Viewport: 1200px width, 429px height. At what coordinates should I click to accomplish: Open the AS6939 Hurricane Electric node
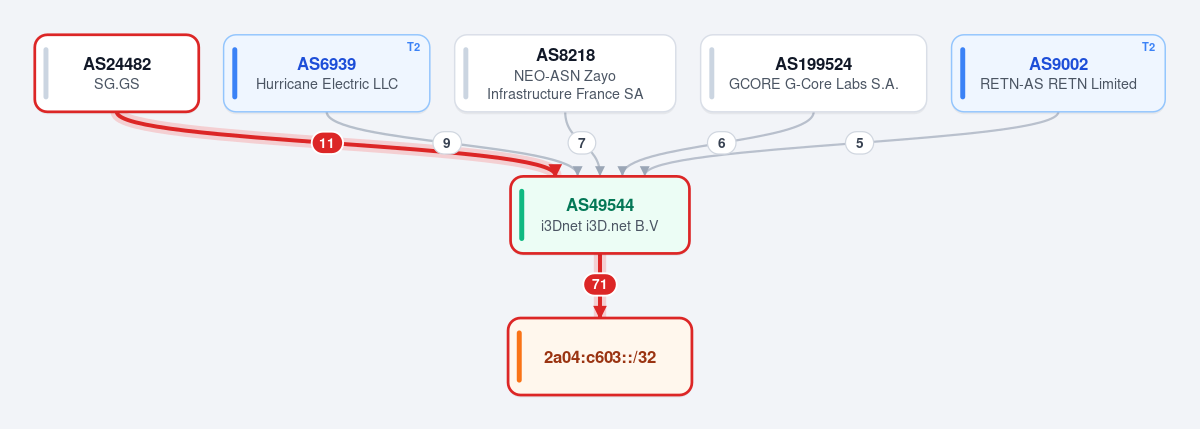tap(327, 73)
